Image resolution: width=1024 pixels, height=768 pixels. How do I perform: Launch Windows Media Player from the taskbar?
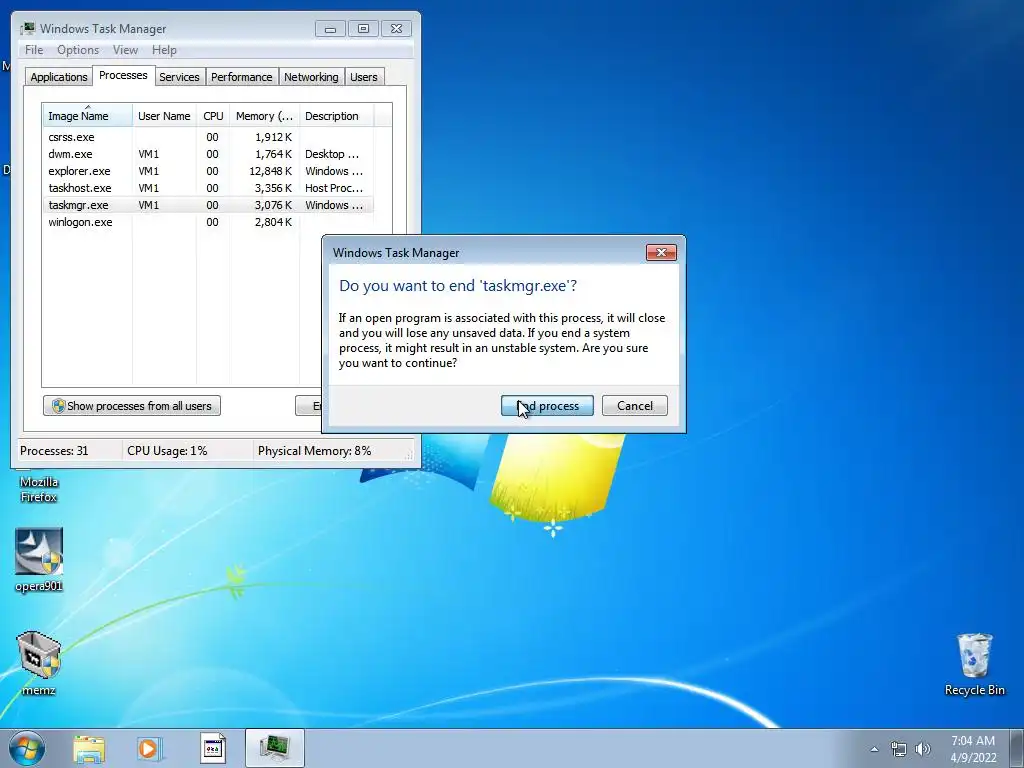pyautogui.click(x=150, y=748)
